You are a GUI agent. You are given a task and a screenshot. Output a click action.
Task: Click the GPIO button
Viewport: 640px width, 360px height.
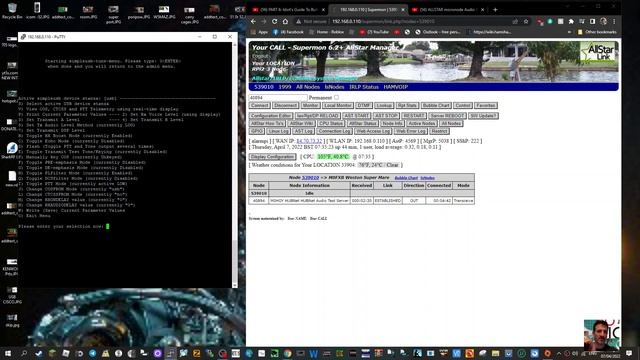point(257,131)
